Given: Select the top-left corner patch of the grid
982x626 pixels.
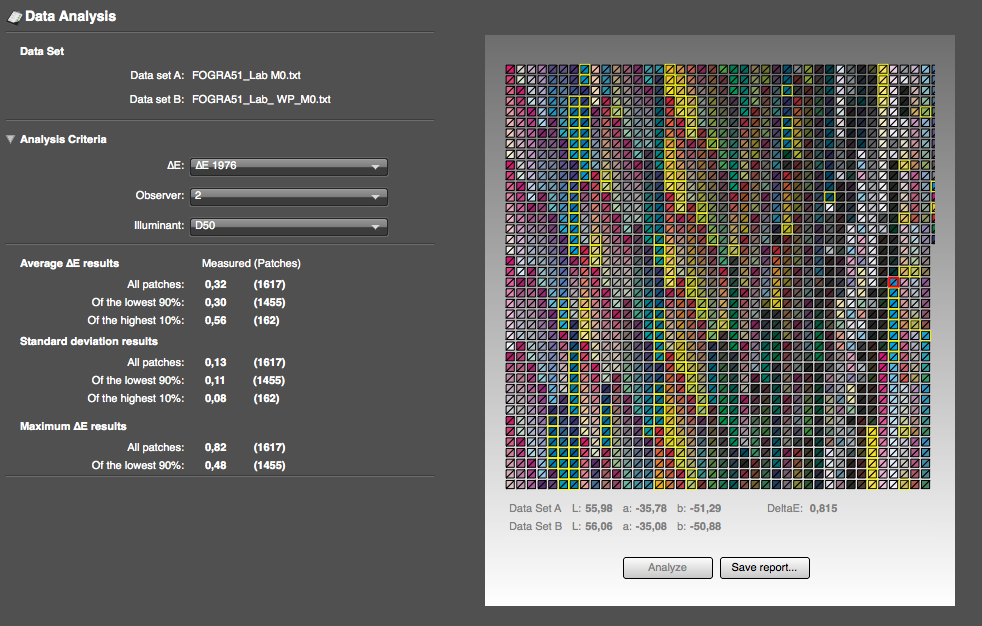Looking at the screenshot, I should 510,69.
